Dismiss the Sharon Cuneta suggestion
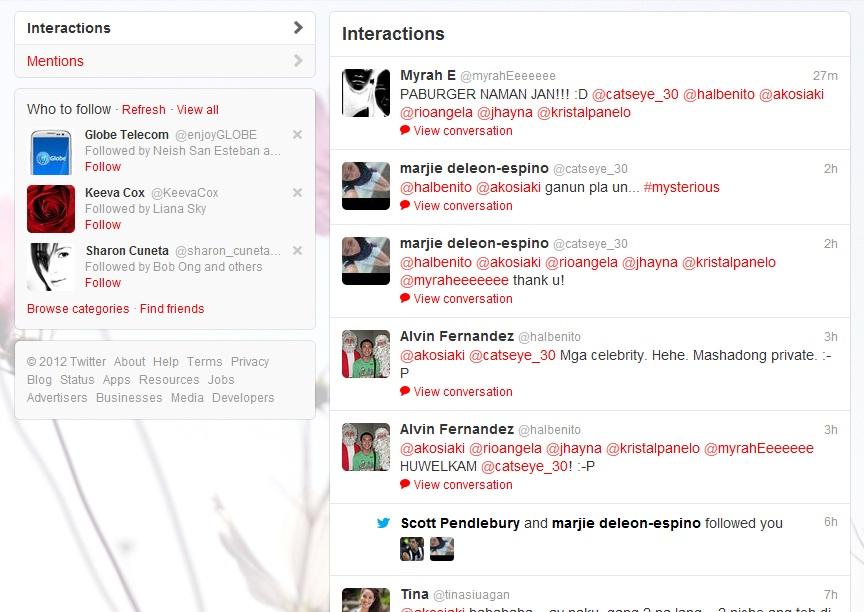The width and height of the screenshot is (864, 612). point(297,250)
